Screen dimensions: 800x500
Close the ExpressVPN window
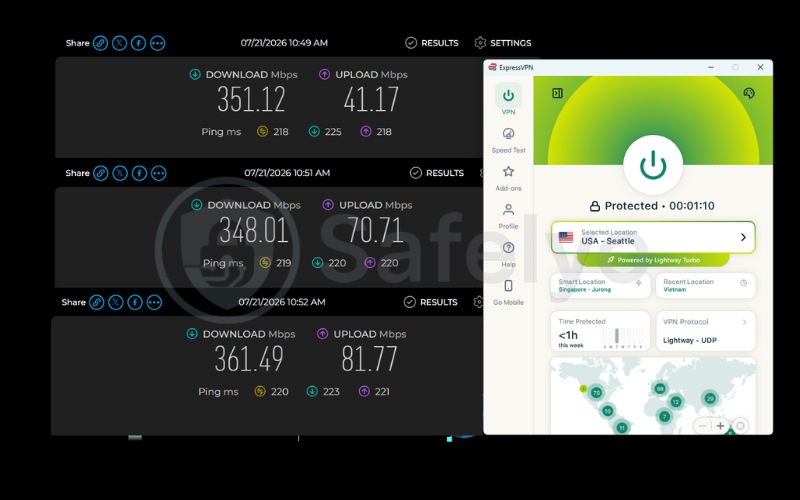click(760, 67)
